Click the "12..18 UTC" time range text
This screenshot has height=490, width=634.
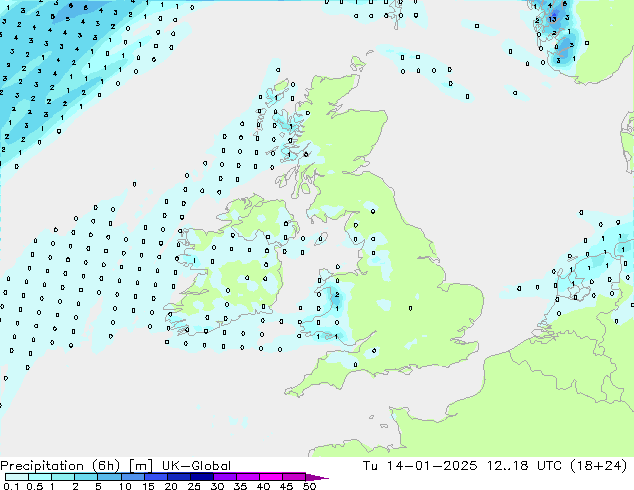[x=524, y=466]
